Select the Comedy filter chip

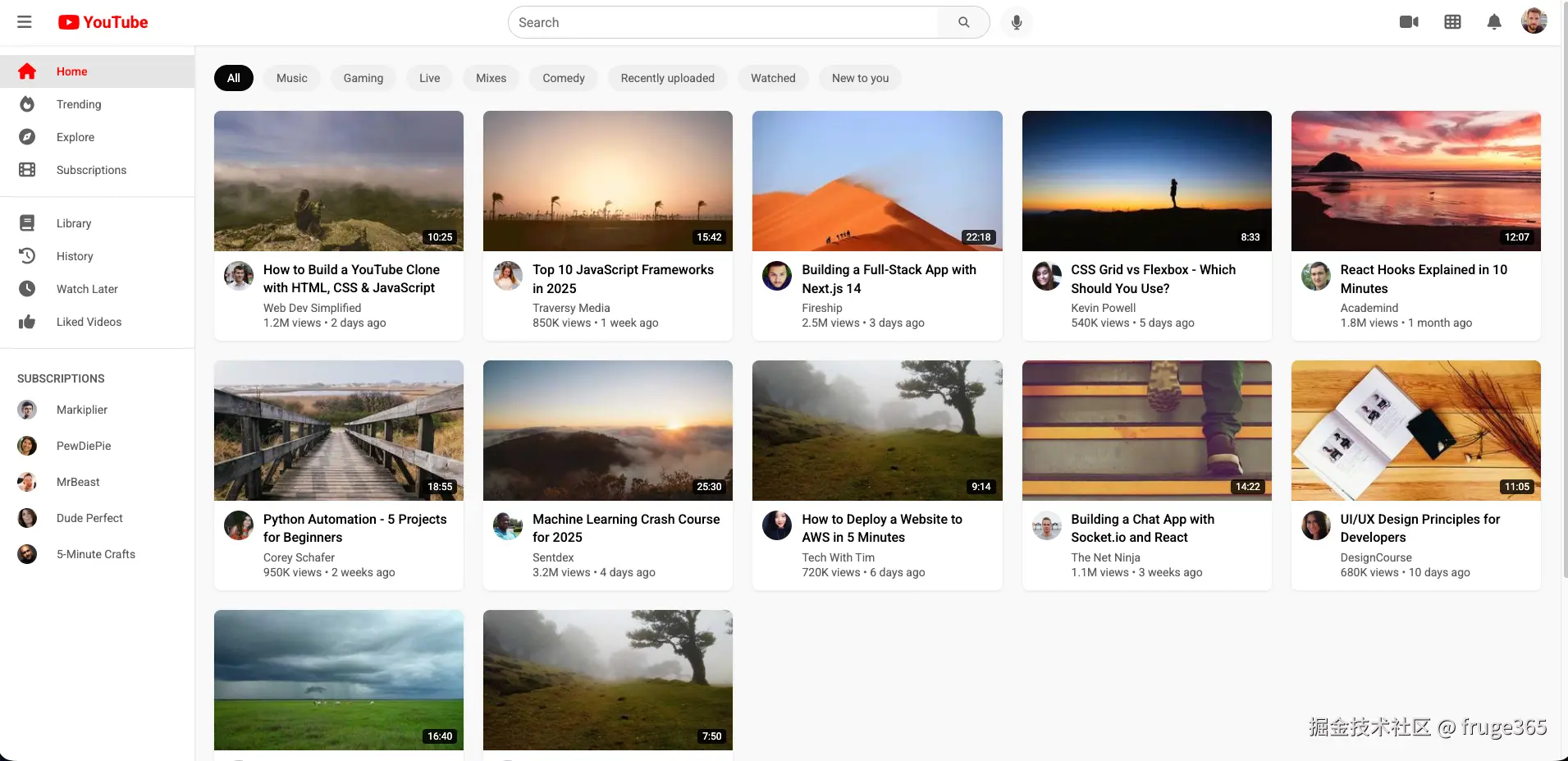pyautogui.click(x=564, y=78)
